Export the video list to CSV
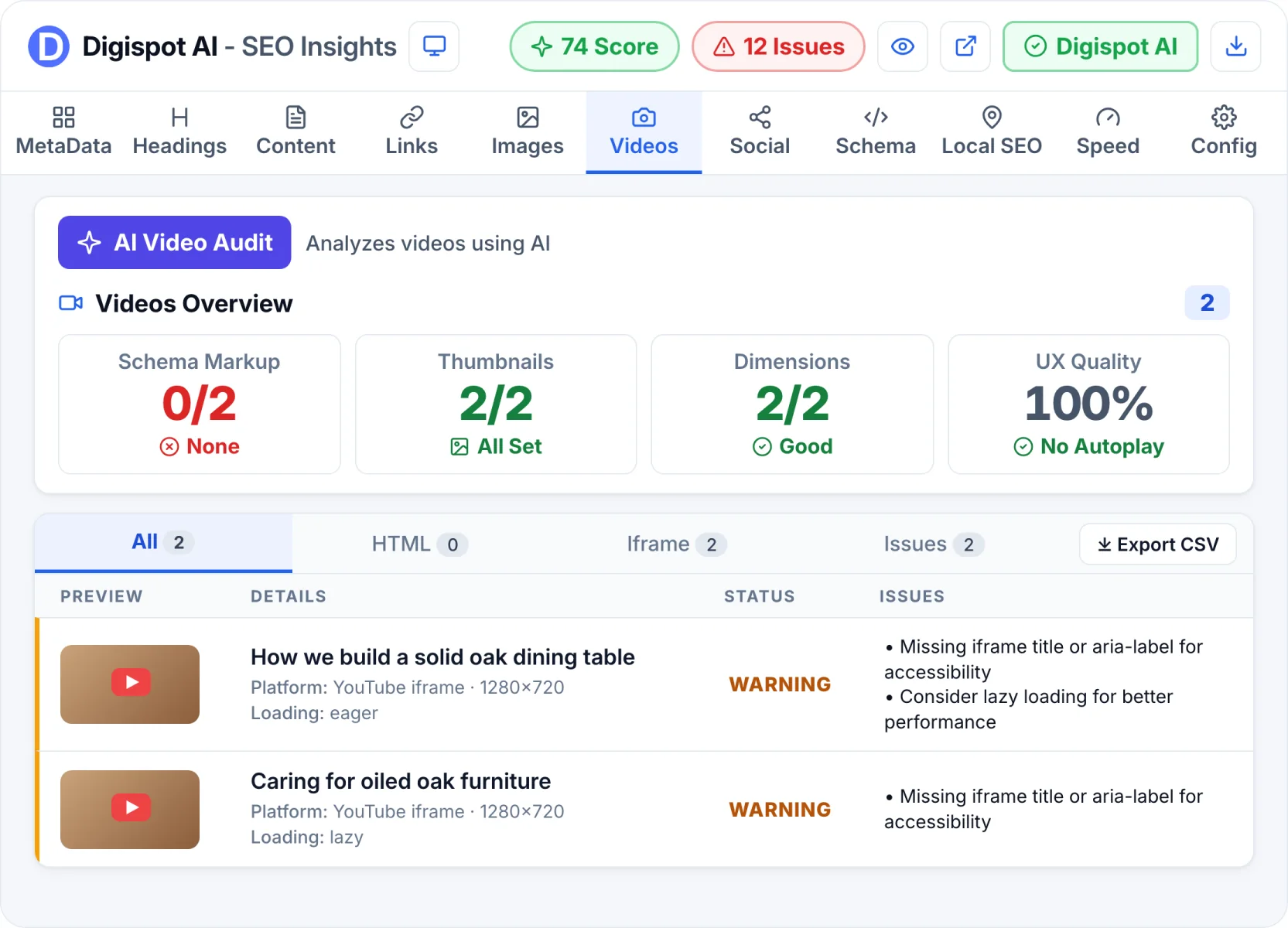This screenshot has height=928, width=1288. [1157, 544]
